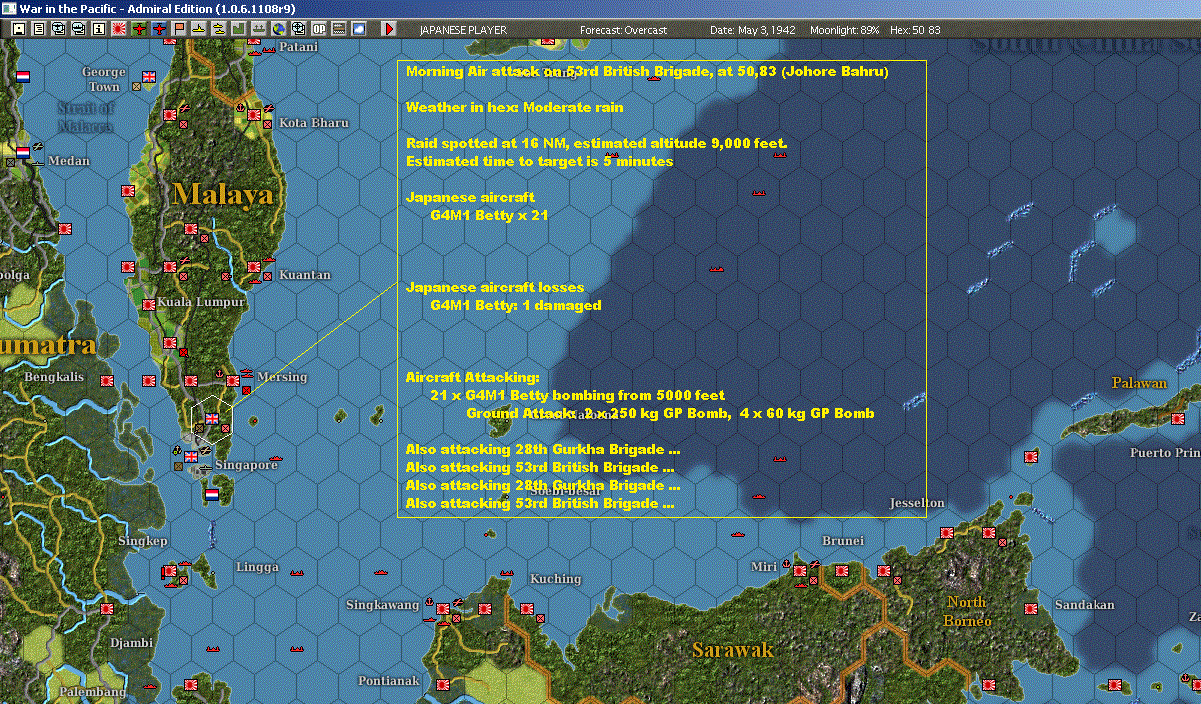Click the crosshair target toolbar icon
1201x704 pixels.
298,29
